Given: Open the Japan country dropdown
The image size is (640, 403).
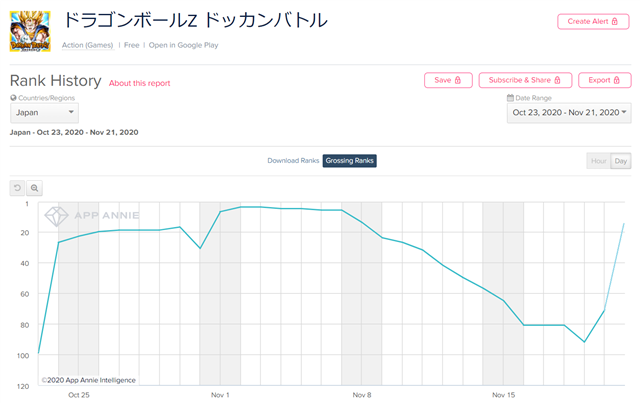Looking at the screenshot, I should [x=44, y=113].
